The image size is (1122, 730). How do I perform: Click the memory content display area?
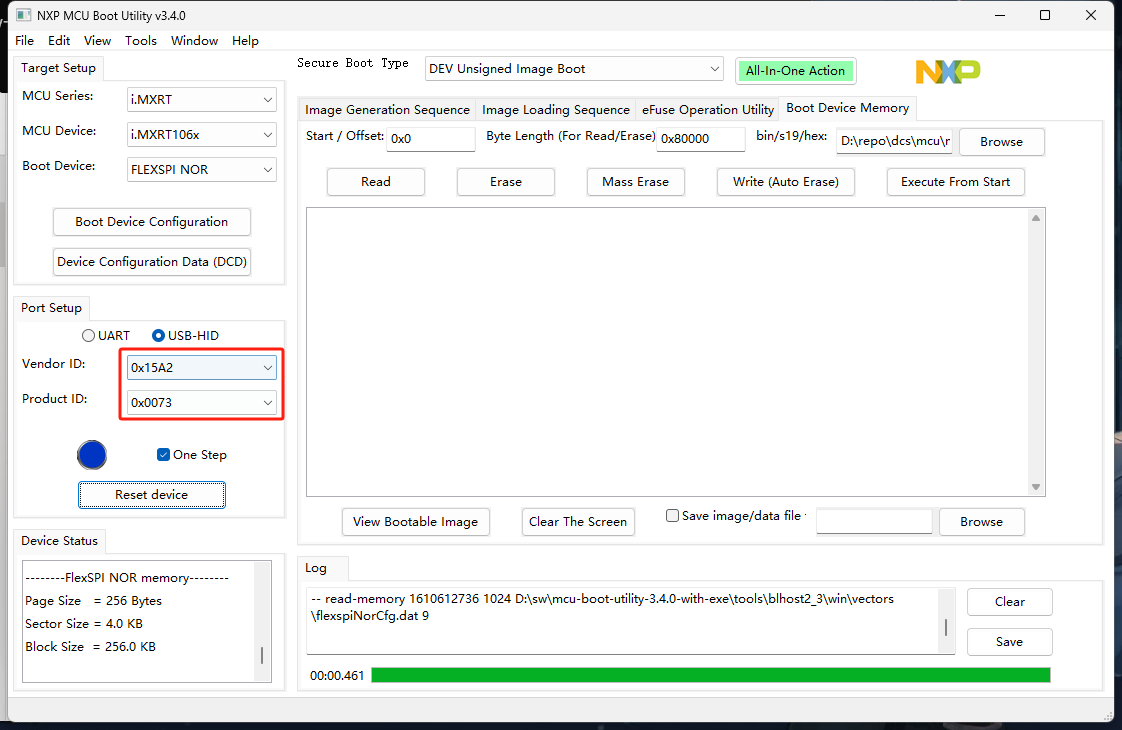point(667,352)
